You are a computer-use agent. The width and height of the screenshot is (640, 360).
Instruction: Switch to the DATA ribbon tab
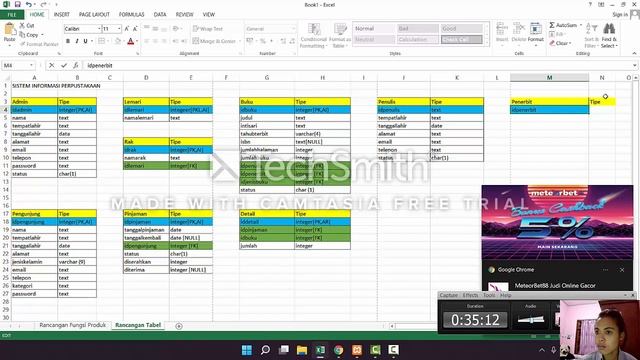coord(160,15)
